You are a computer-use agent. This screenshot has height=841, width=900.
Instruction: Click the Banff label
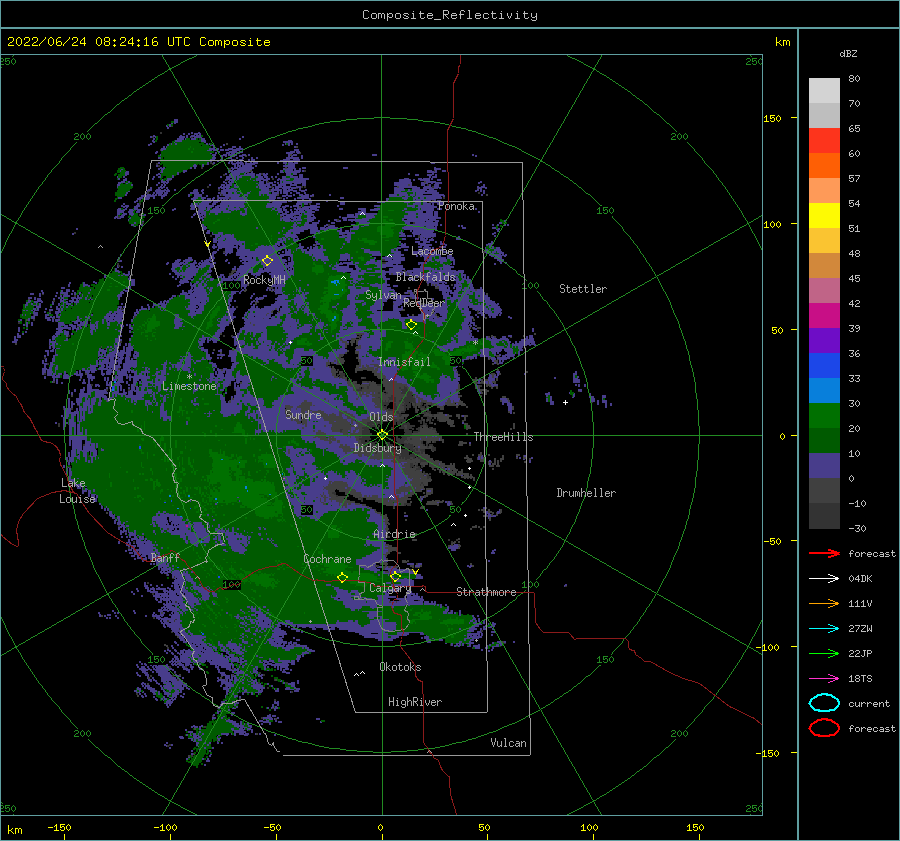pyautogui.click(x=165, y=557)
